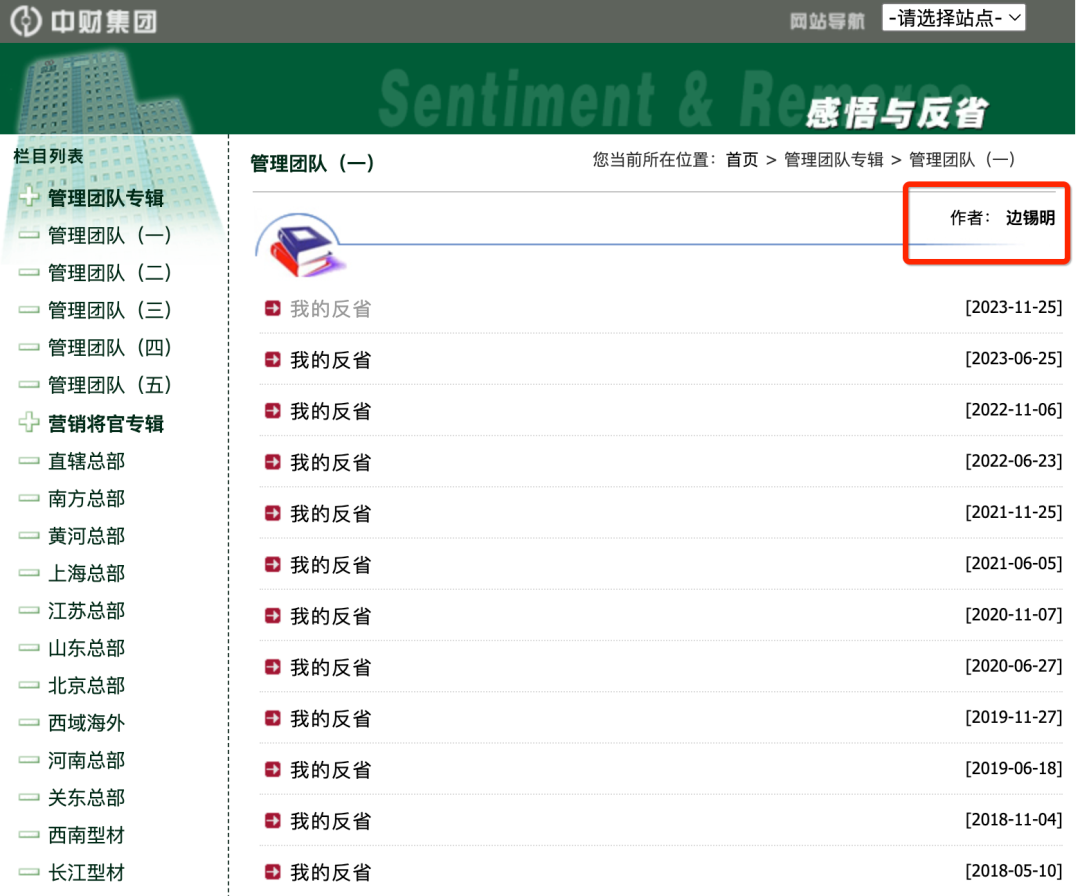Screen dimensions: 1080x896
Task: Expand the 管理团队专辑 plus icon
Action: pyautogui.click(x=29, y=197)
